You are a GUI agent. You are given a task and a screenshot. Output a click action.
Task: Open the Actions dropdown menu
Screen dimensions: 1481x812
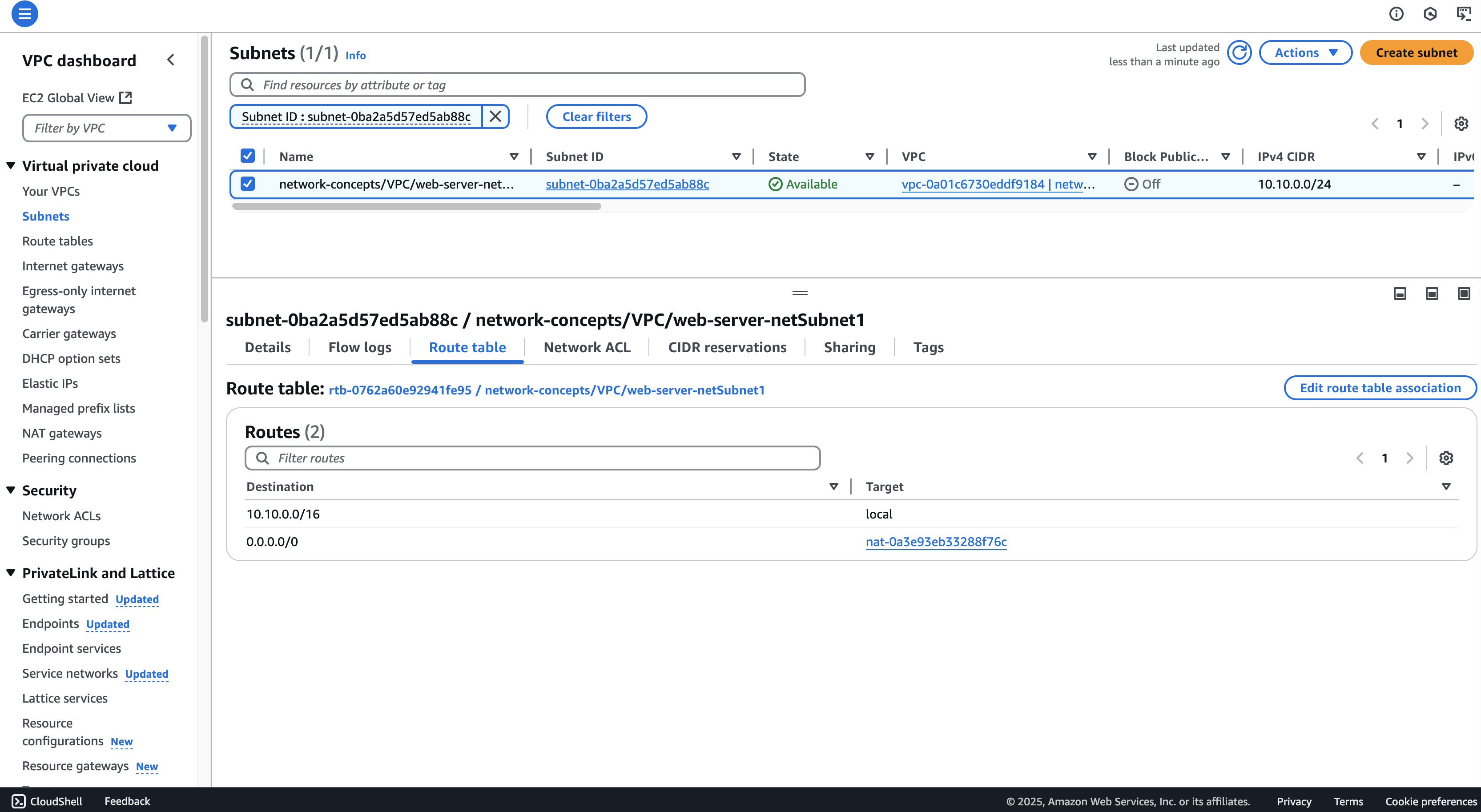(x=1306, y=53)
